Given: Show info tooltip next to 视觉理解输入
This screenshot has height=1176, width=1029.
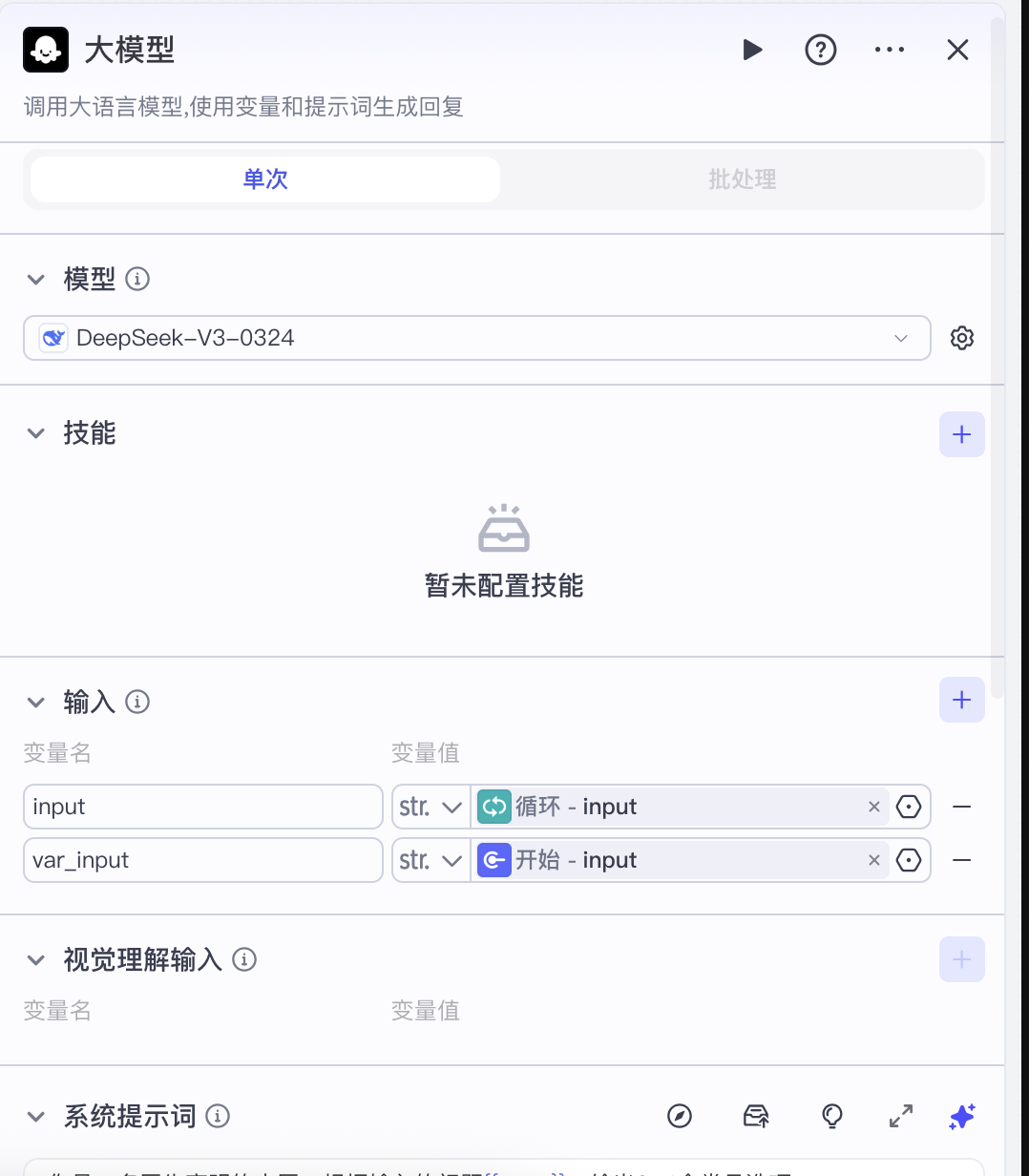Looking at the screenshot, I should (244, 959).
